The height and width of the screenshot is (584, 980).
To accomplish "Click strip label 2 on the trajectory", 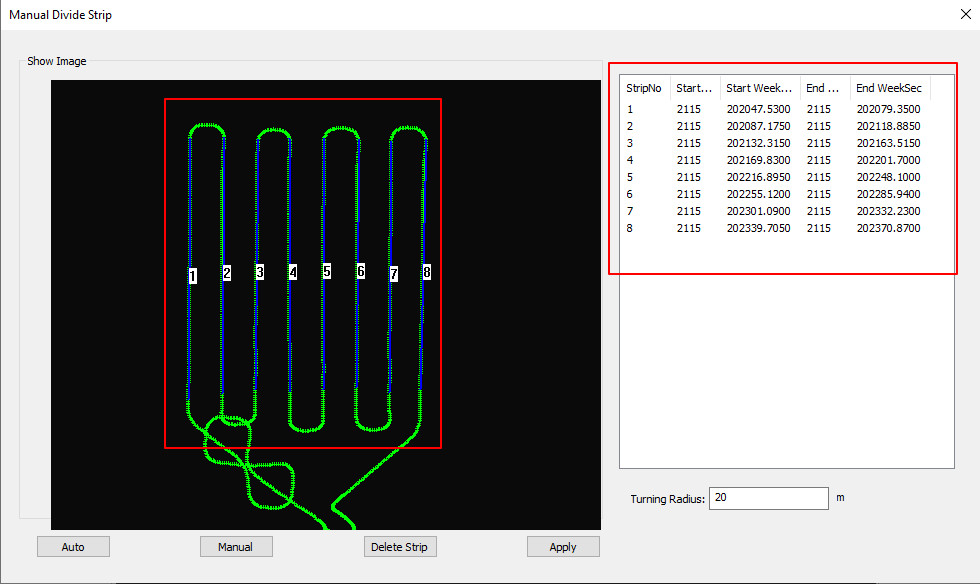I will tap(227, 272).
